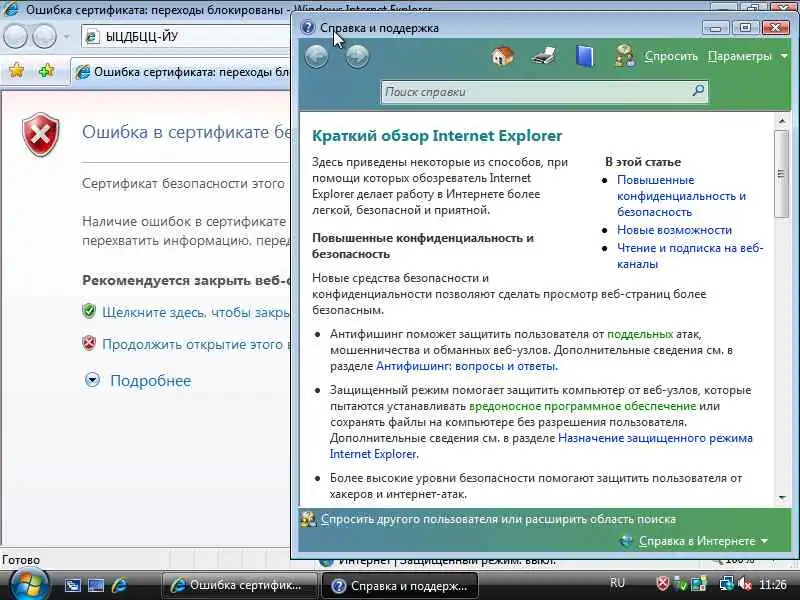Click Готово status bar text
Viewport: 800px width, 600px height.
[21, 560]
